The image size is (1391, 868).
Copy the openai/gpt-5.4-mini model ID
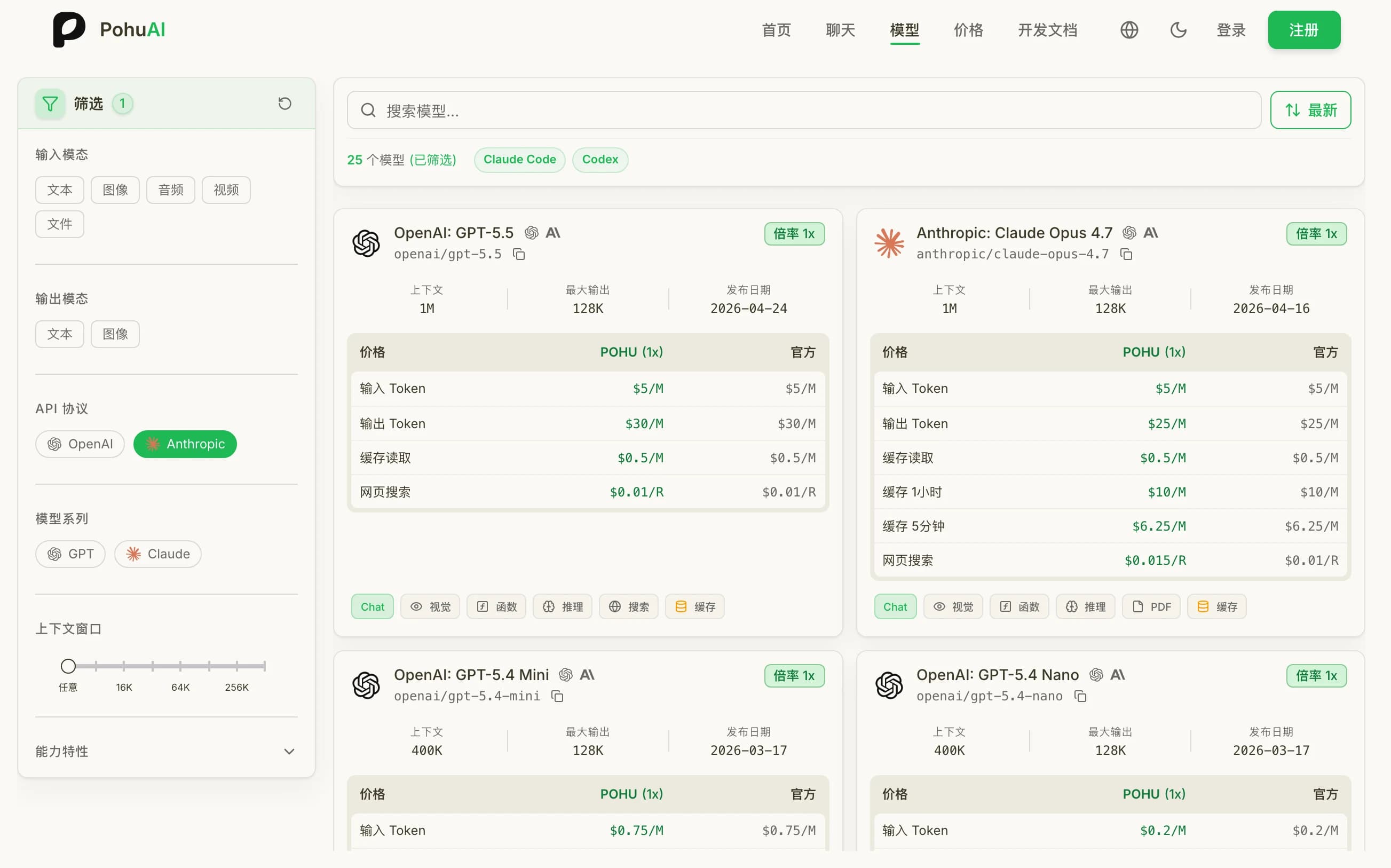(x=557, y=696)
